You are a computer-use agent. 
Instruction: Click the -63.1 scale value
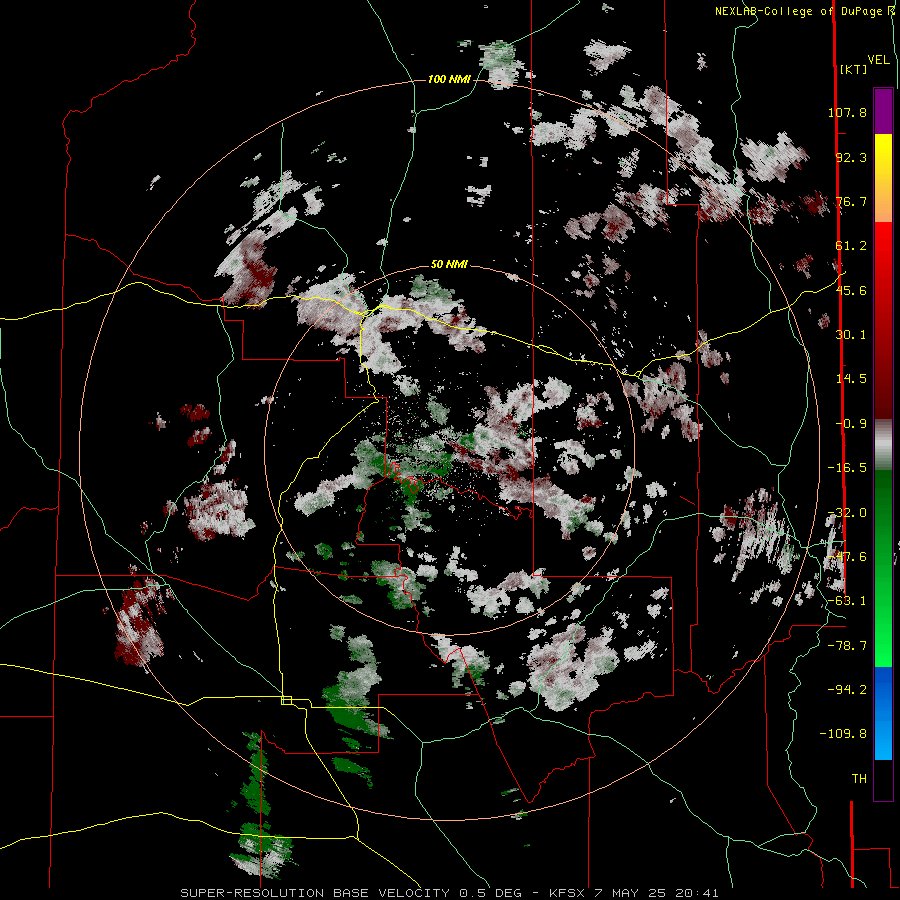tap(847, 601)
